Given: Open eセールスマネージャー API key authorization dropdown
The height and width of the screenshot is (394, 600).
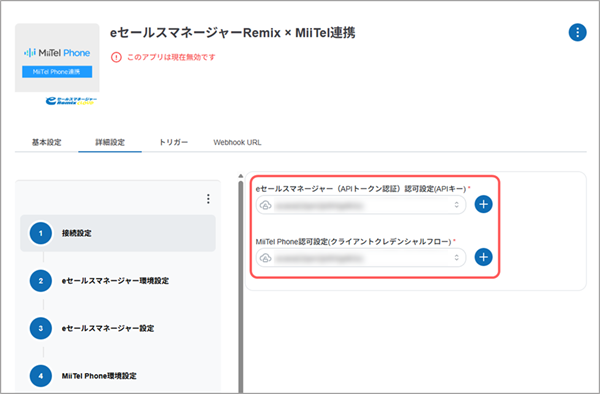Looking at the screenshot, I should point(361,205).
